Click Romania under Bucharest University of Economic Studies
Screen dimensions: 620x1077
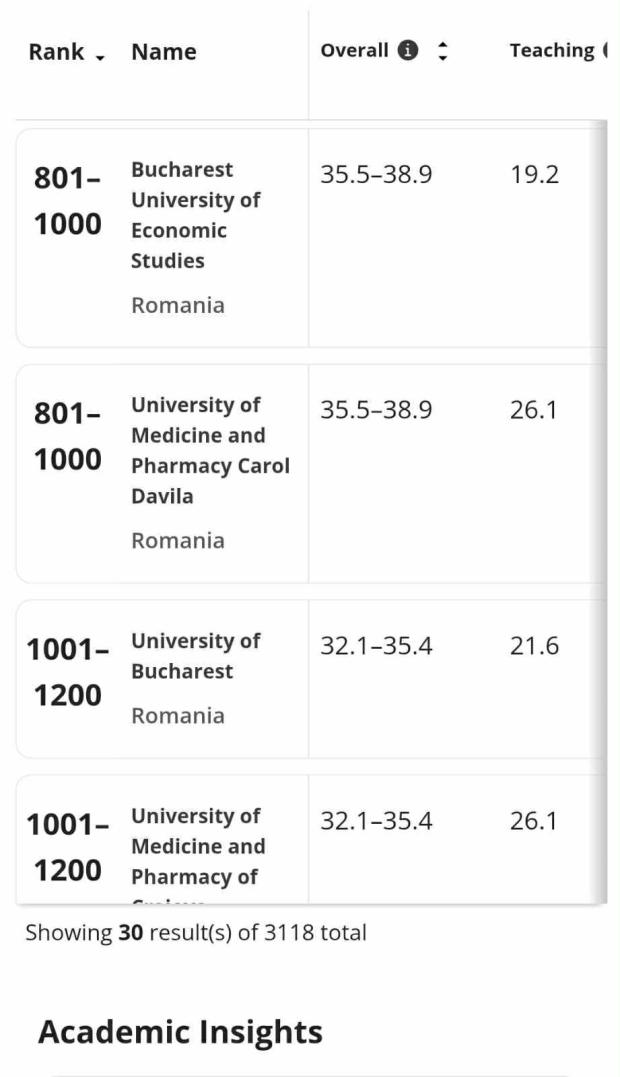[178, 305]
